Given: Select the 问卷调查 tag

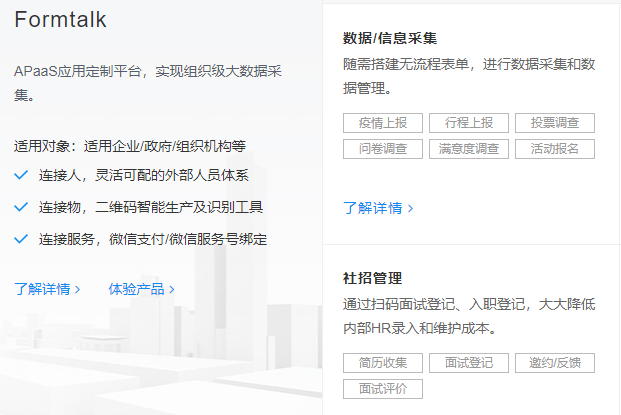Looking at the screenshot, I should point(382,149).
